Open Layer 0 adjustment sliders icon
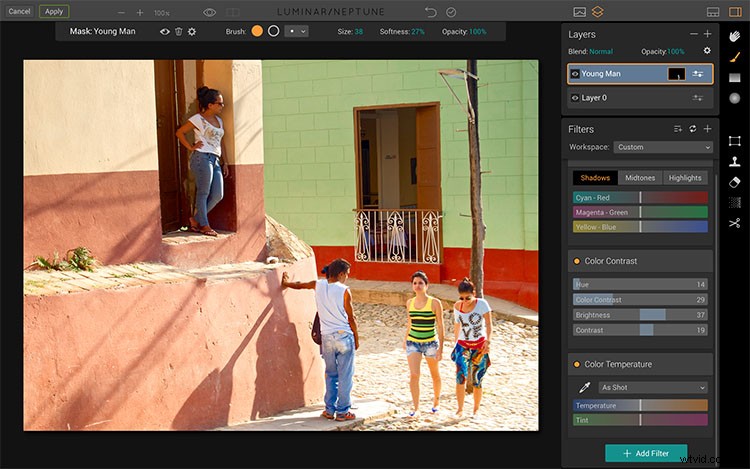Viewport: 750px width, 469px height. [x=698, y=98]
